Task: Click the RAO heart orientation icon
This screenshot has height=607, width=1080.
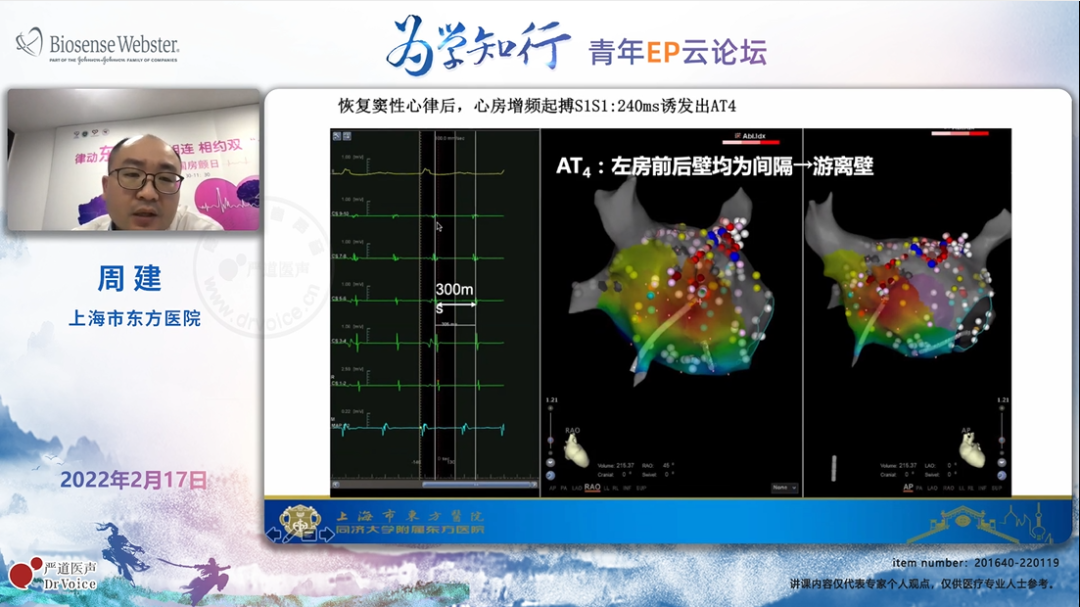Action: 577,452
